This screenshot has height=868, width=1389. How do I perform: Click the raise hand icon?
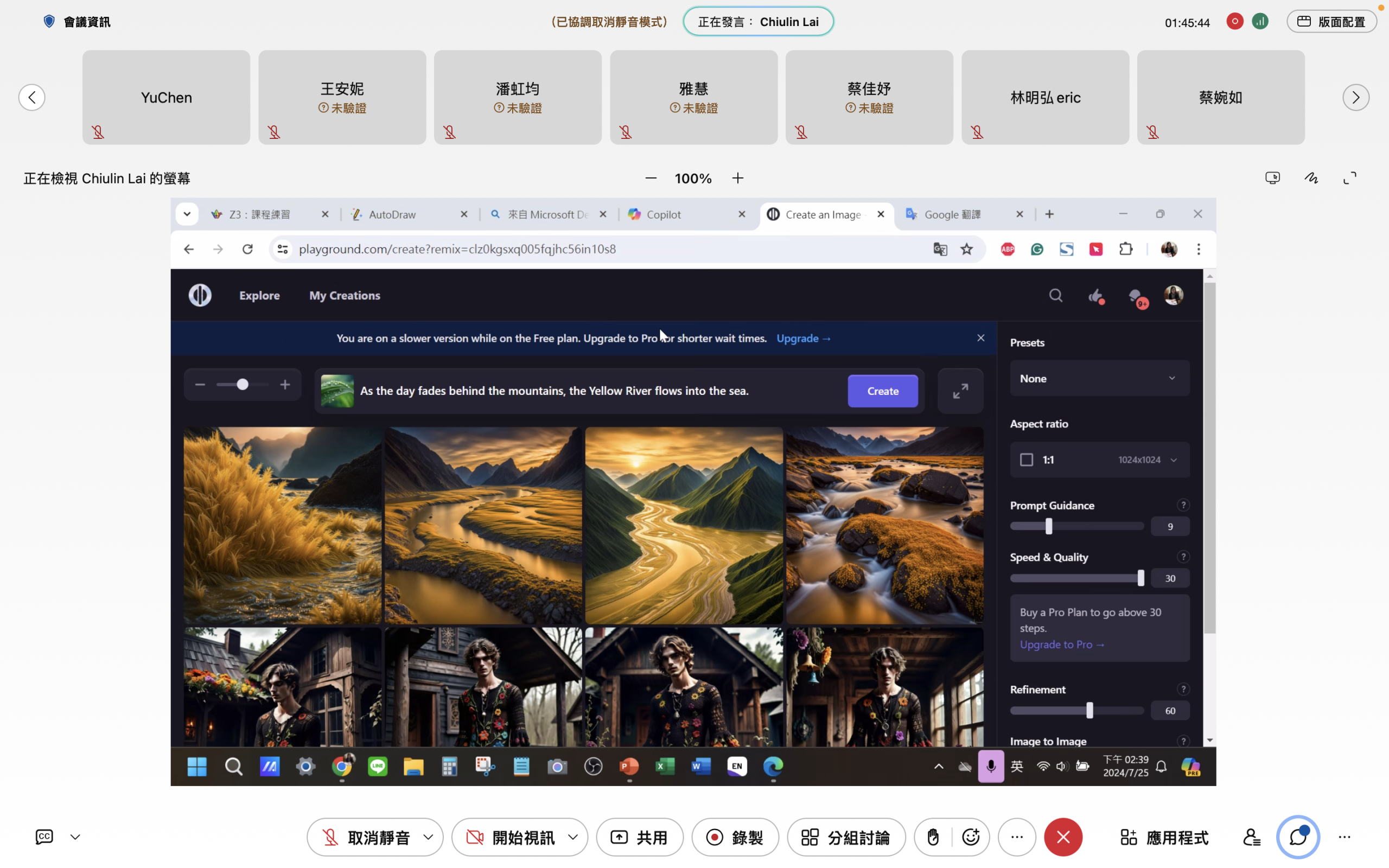point(933,837)
